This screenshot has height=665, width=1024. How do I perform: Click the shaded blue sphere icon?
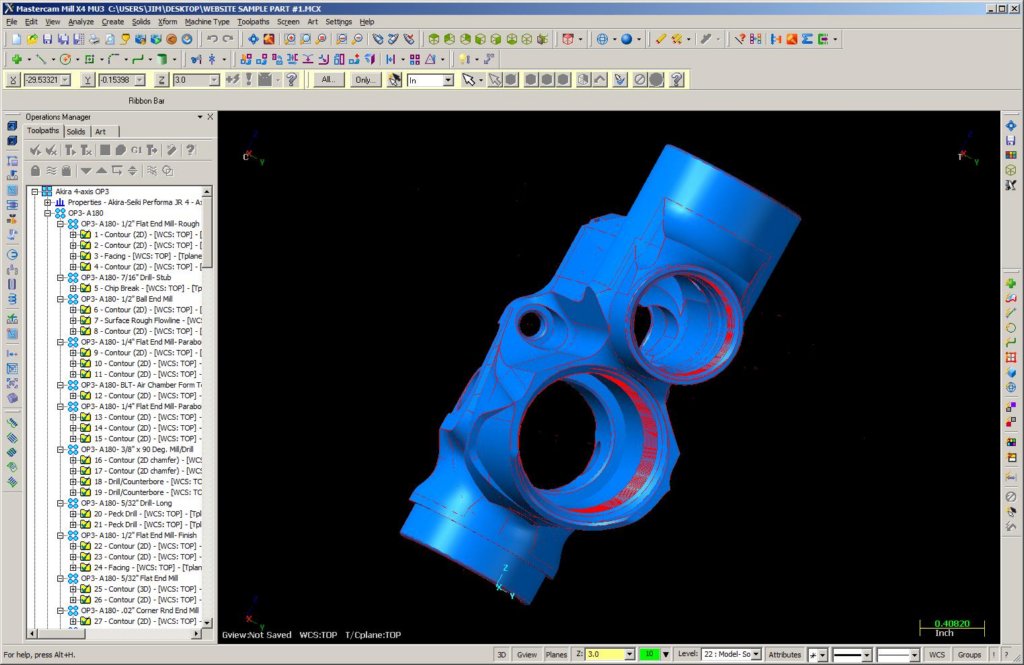coord(626,39)
